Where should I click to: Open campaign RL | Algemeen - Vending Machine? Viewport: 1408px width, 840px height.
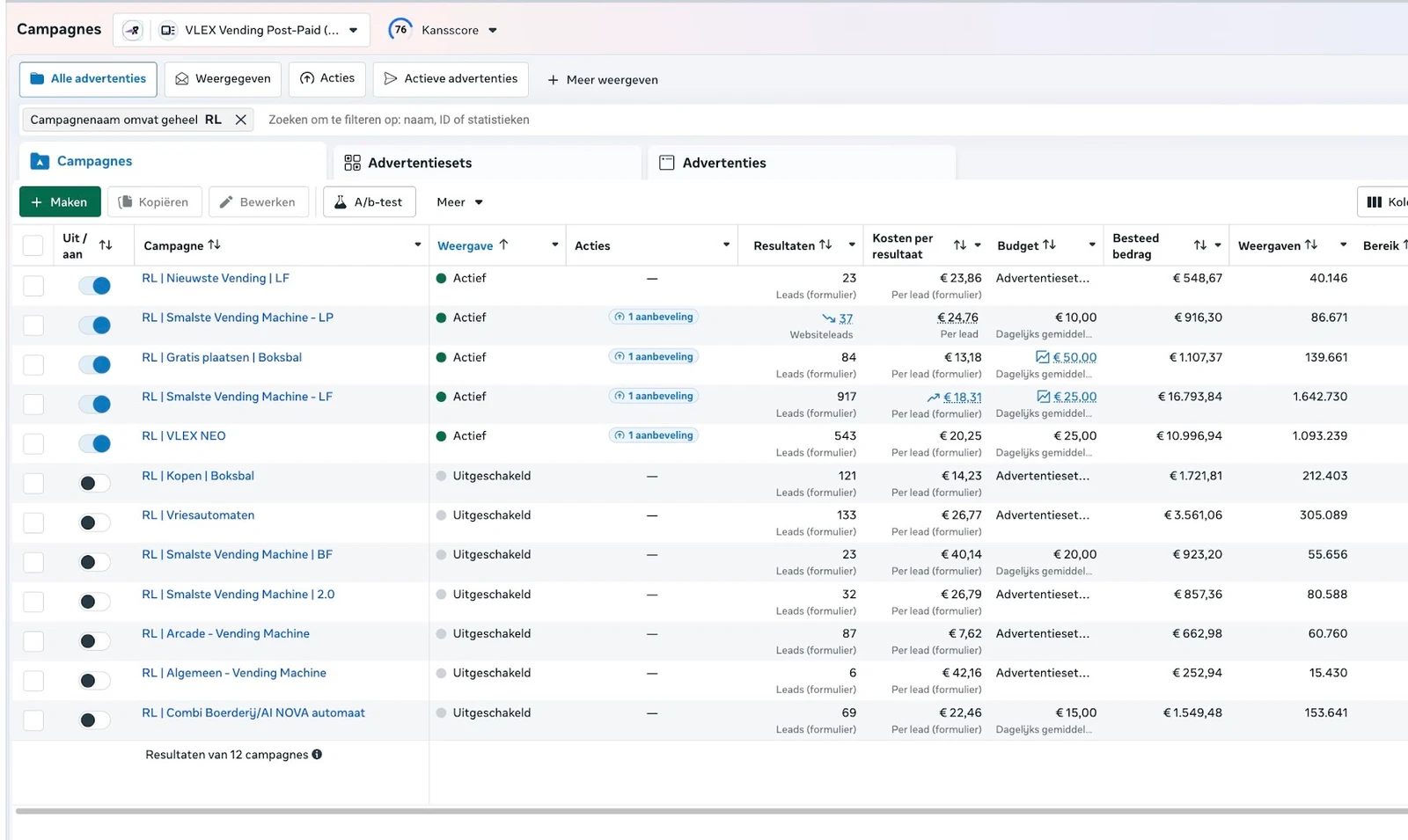coord(234,673)
